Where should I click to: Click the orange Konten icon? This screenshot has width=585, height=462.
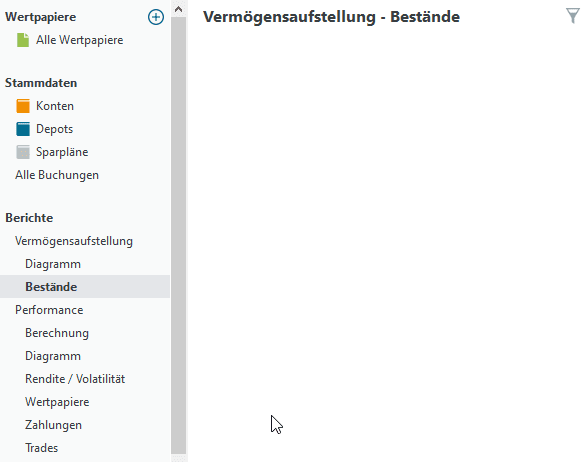(x=23, y=106)
